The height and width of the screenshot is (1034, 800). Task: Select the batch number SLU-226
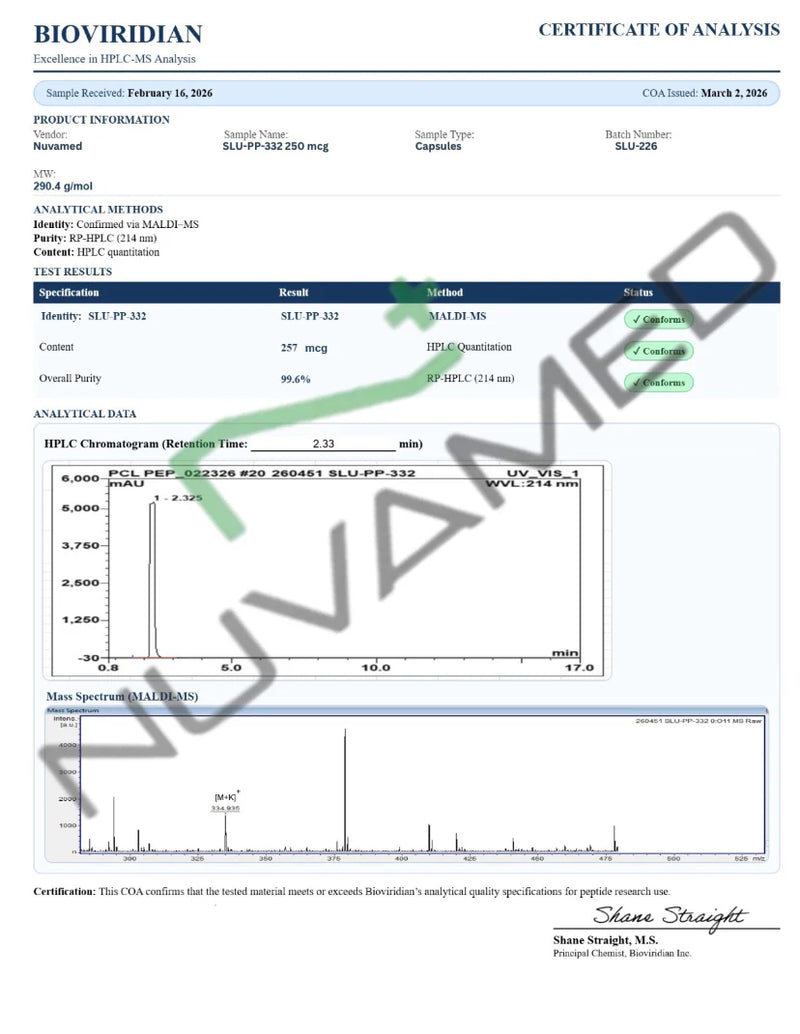coord(636,146)
